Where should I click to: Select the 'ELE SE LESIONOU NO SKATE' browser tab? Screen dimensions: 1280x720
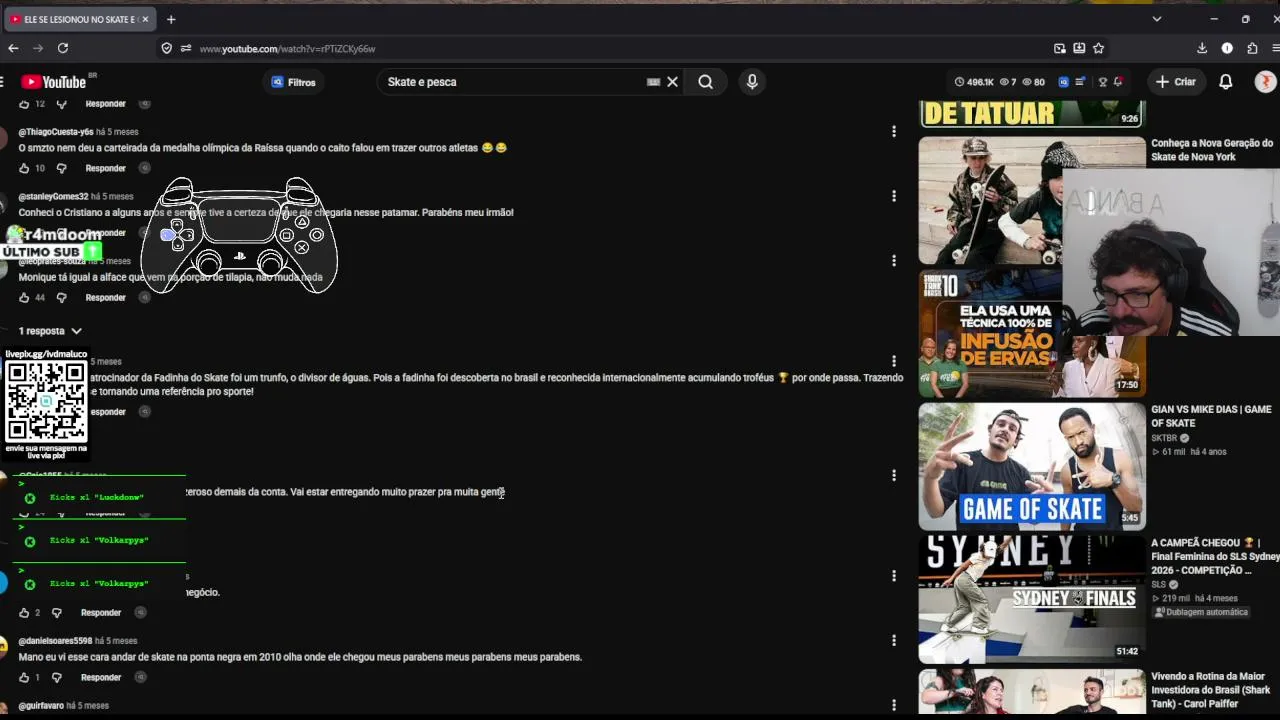[x=79, y=19]
